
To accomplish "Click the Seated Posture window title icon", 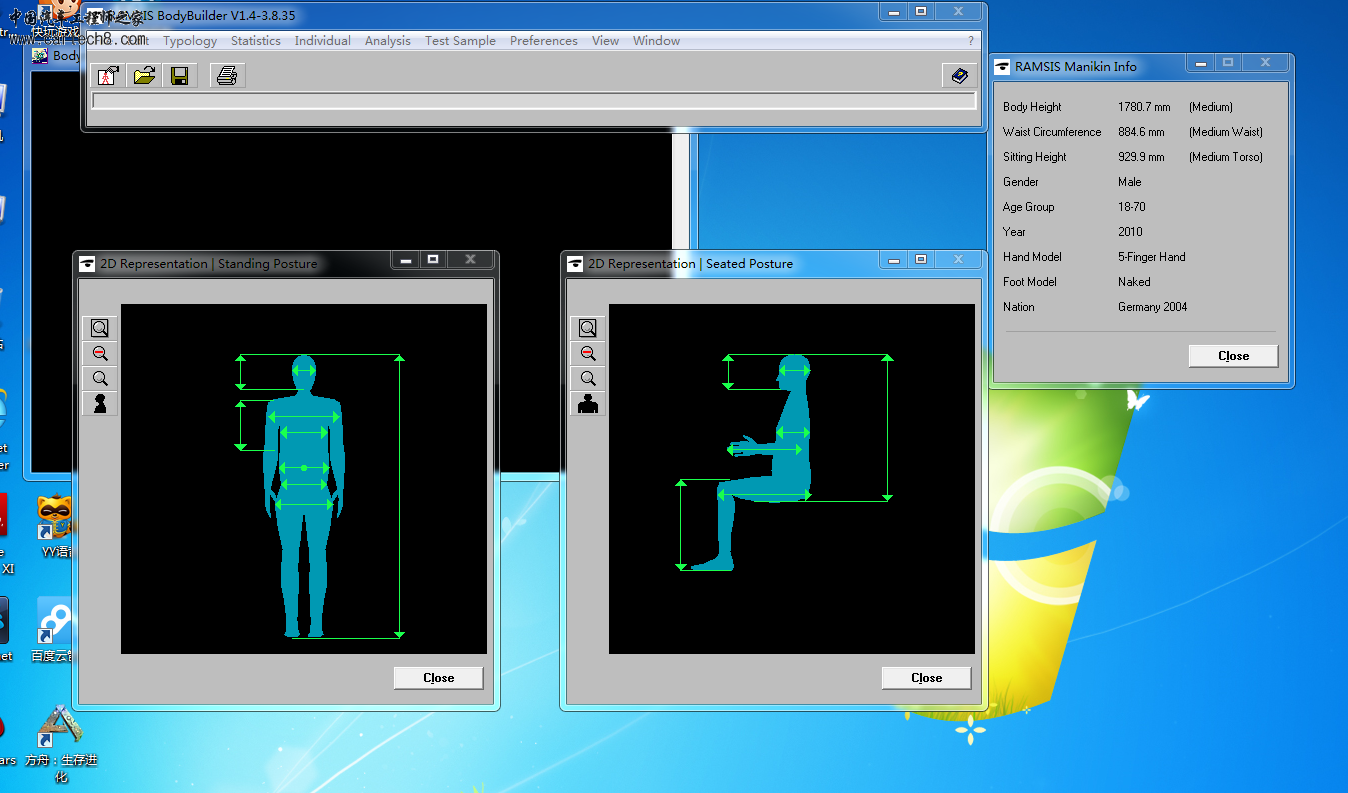I will 575,264.
